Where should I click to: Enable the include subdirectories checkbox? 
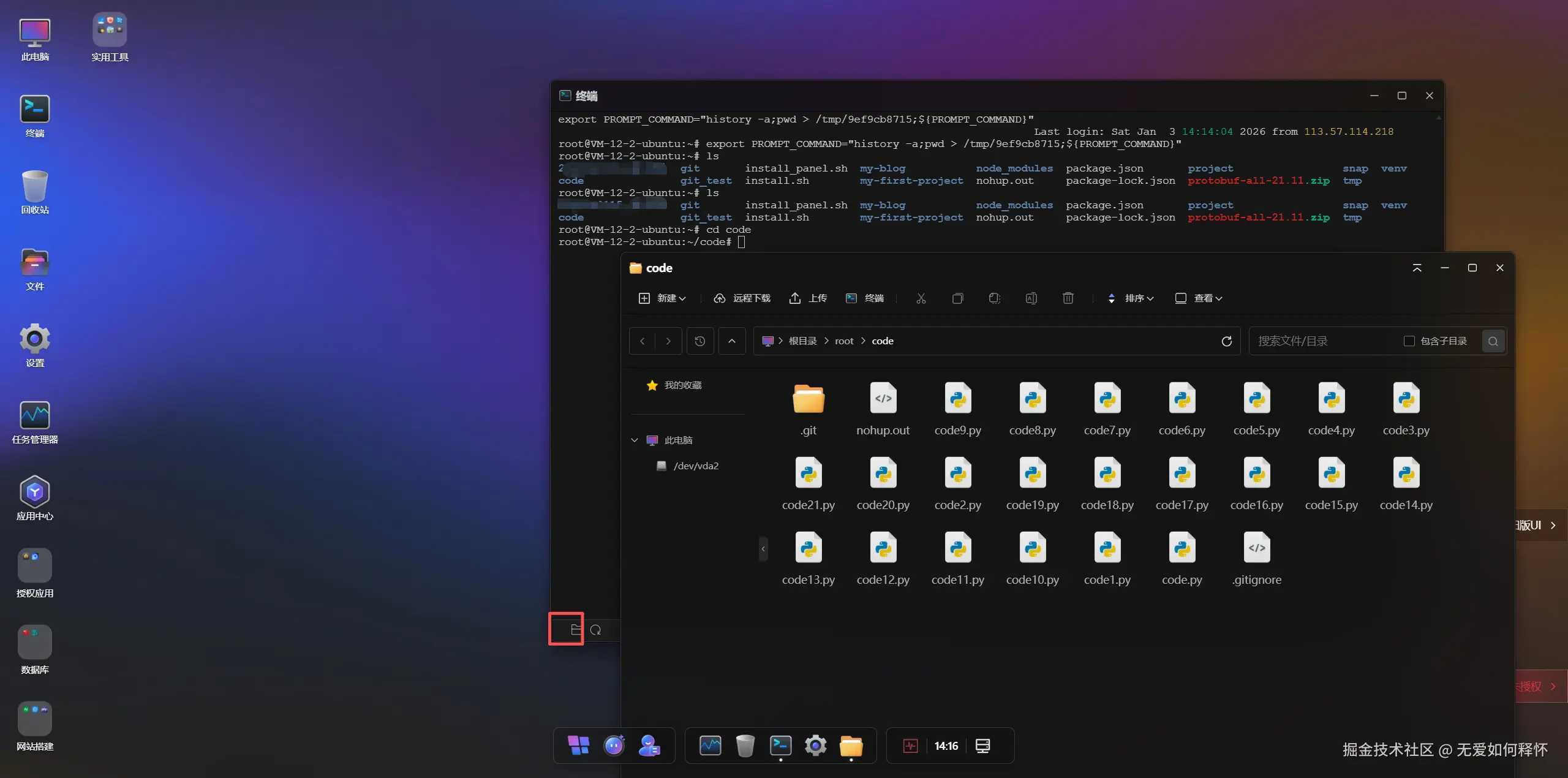1409,341
